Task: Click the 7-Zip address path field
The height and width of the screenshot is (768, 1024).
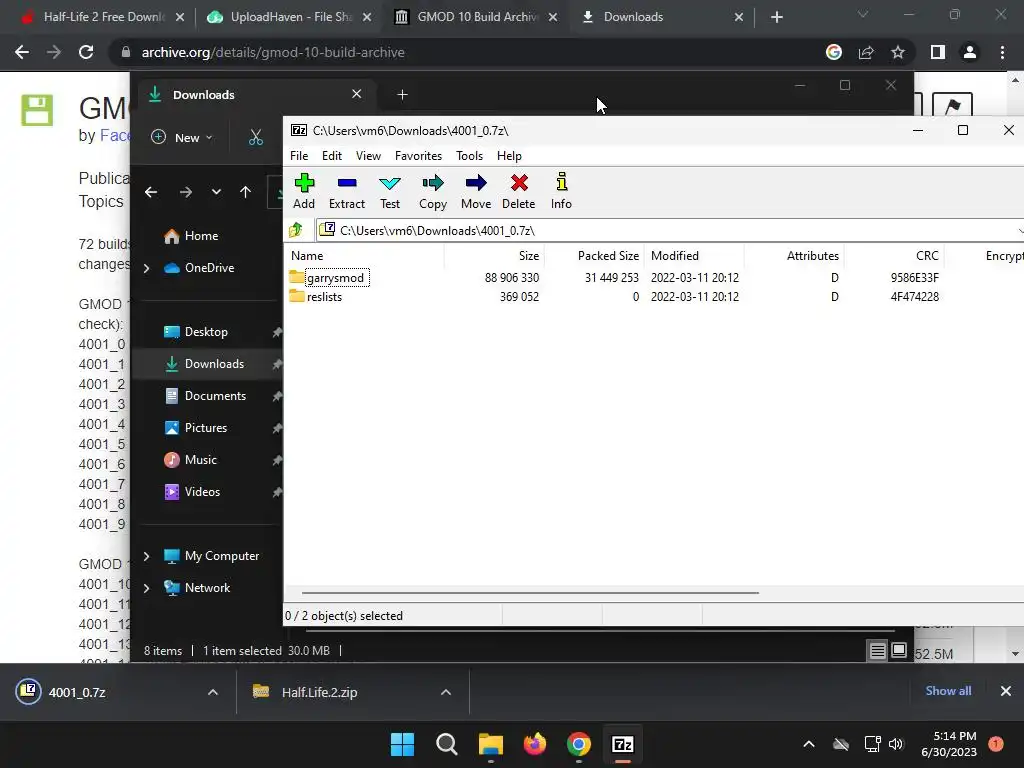Action: [x=669, y=230]
